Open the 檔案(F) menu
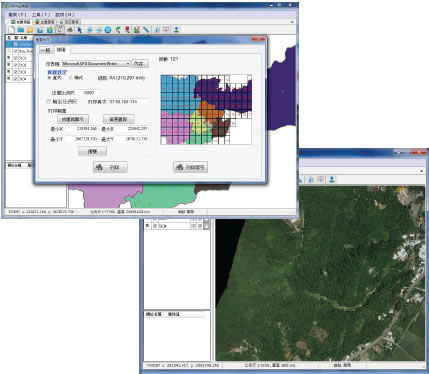Viewport: 429px width, 374px height. pos(17,15)
